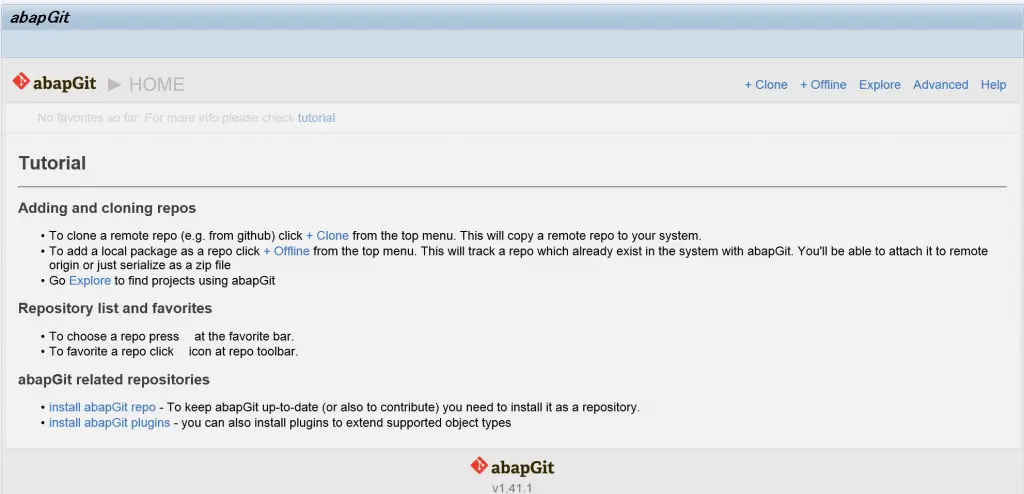The width and height of the screenshot is (1024, 494).
Task: Click the 'No favorites so far' message
Action: point(186,118)
